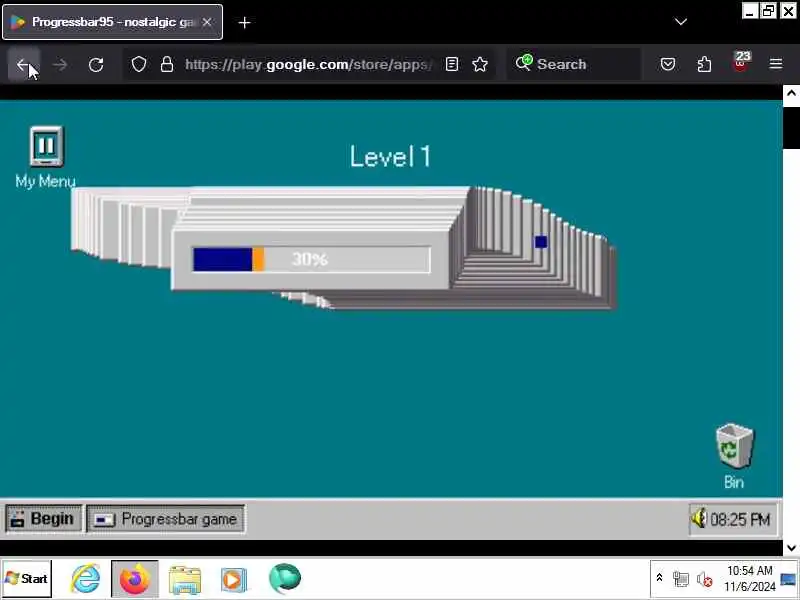Click the show desktop icon in tray corner
Screen dimensions: 800x600
click(789, 579)
